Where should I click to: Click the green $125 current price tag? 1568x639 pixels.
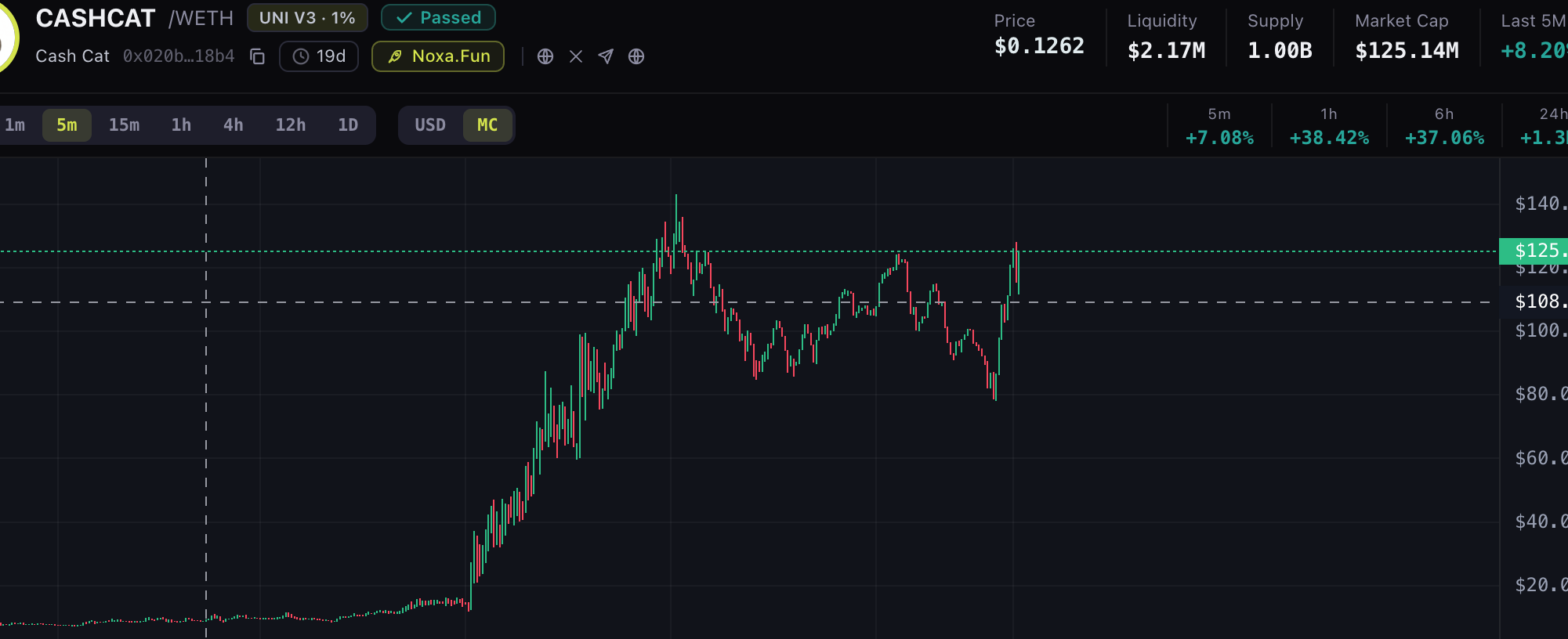tap(1534, 251)
